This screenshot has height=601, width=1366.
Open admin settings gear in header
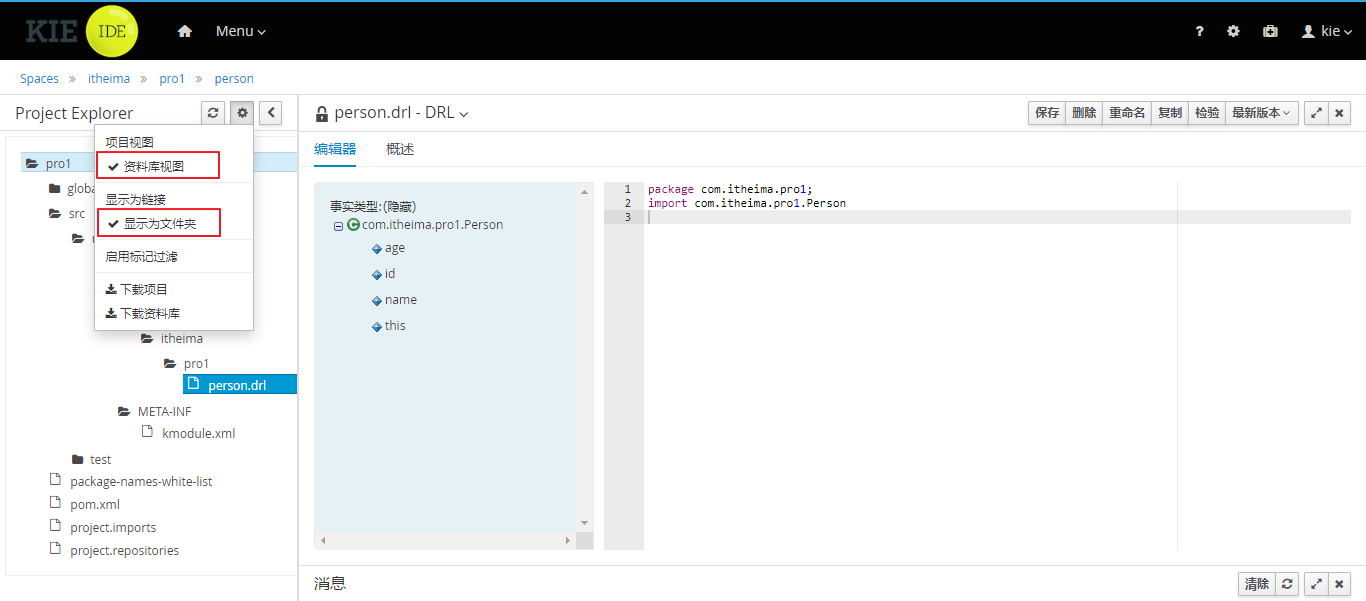coord(1233,31)
